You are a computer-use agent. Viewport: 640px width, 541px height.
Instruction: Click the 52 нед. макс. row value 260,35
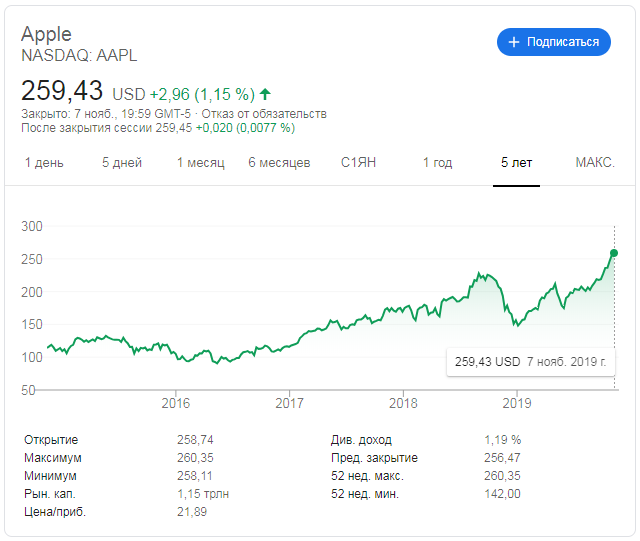pyautogui.click(x=502, y=476)
